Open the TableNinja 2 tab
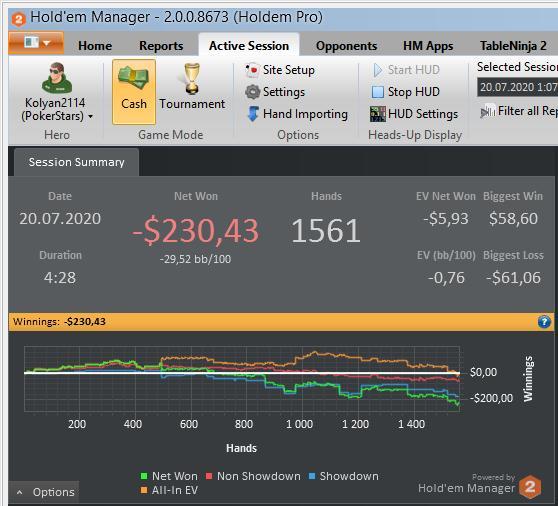The image size is (558, 506). pyautogui.click(x=513, y=46)
